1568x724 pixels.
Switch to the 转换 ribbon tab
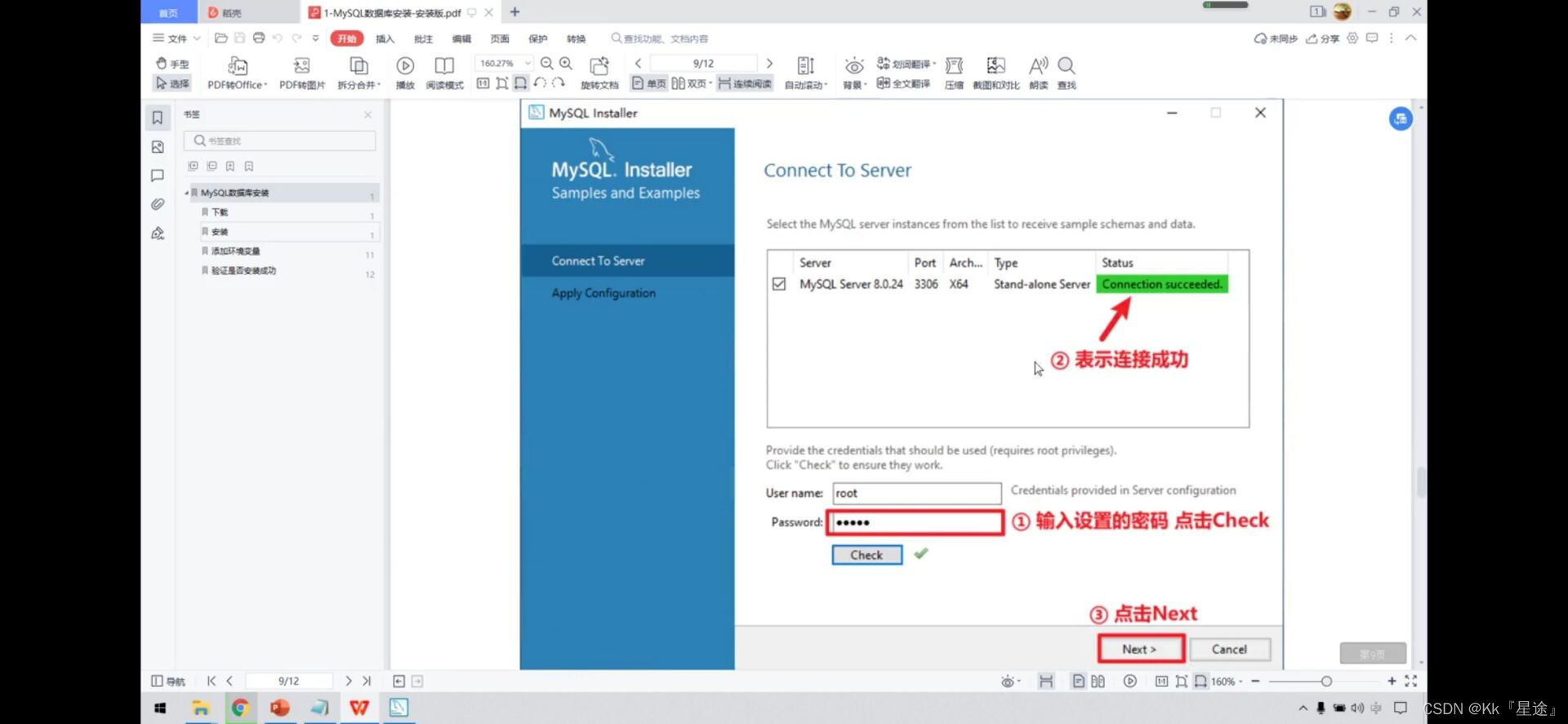click(577, 38)
